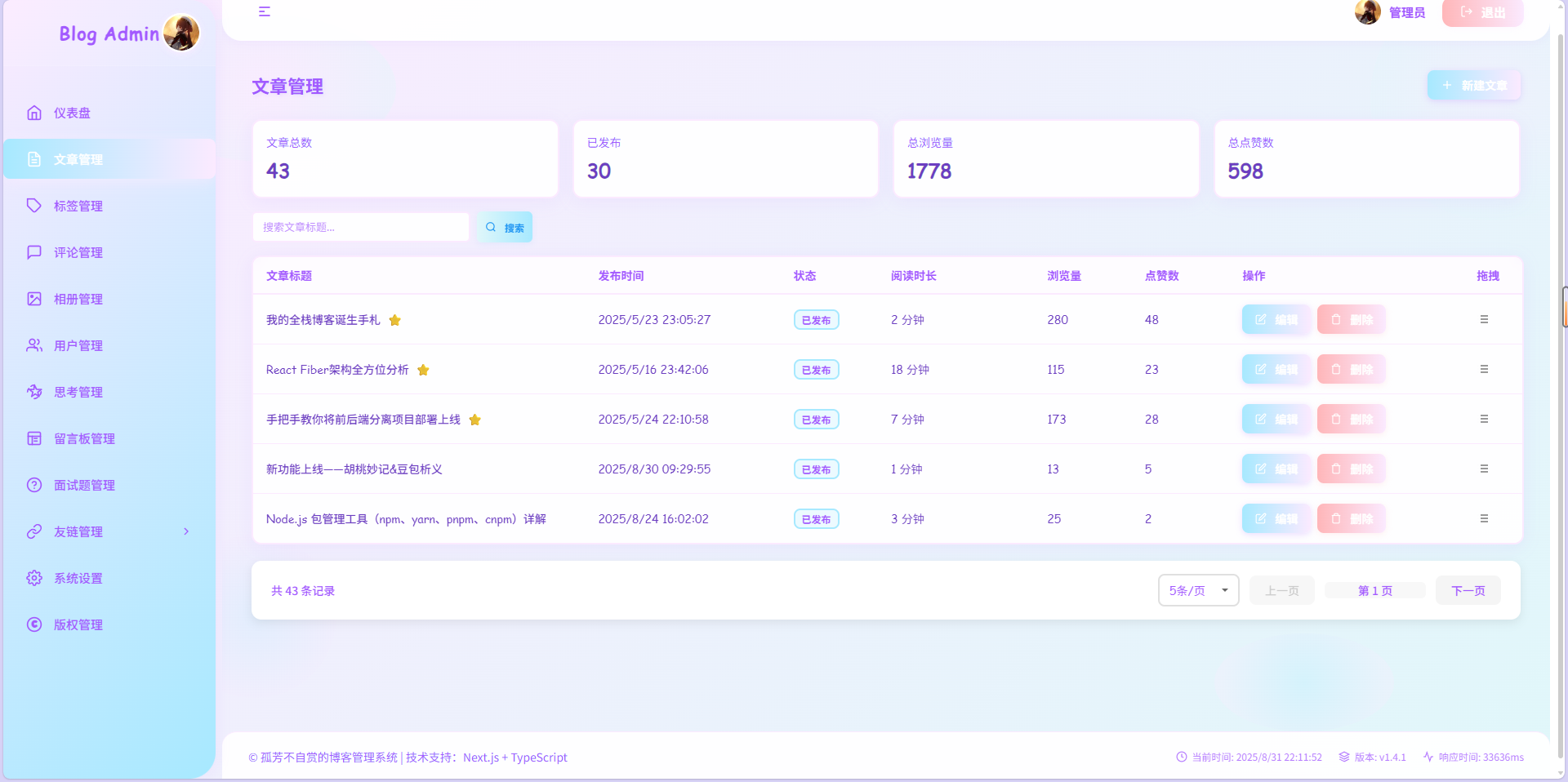Click the star icon beside 我的全栈博客诞生手札

(394, 320)
